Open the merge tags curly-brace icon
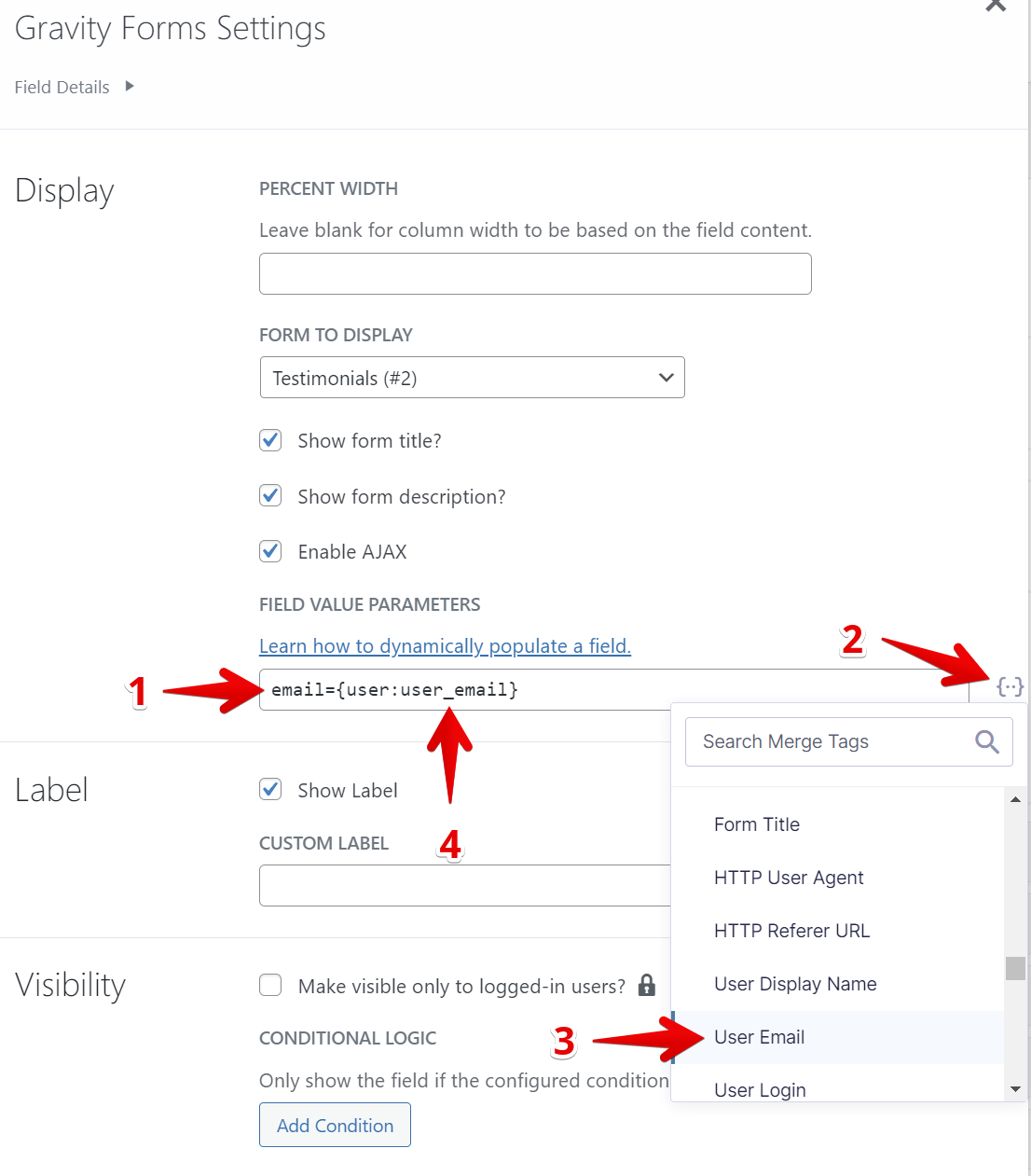 click(1010, 687)
